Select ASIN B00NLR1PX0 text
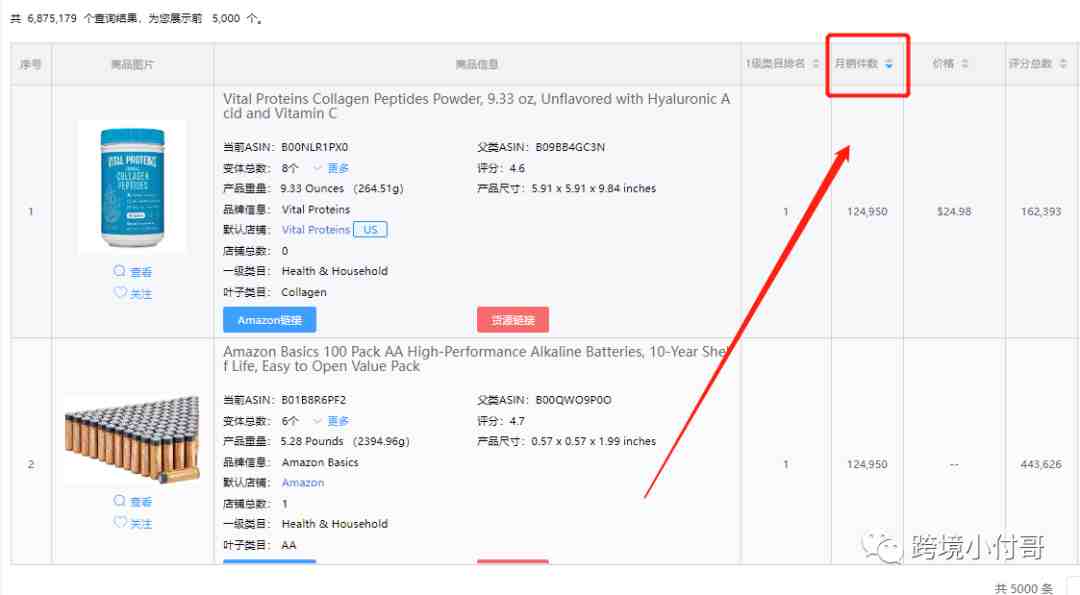The height and width of the screenshot is (595, 1080). 315,147
